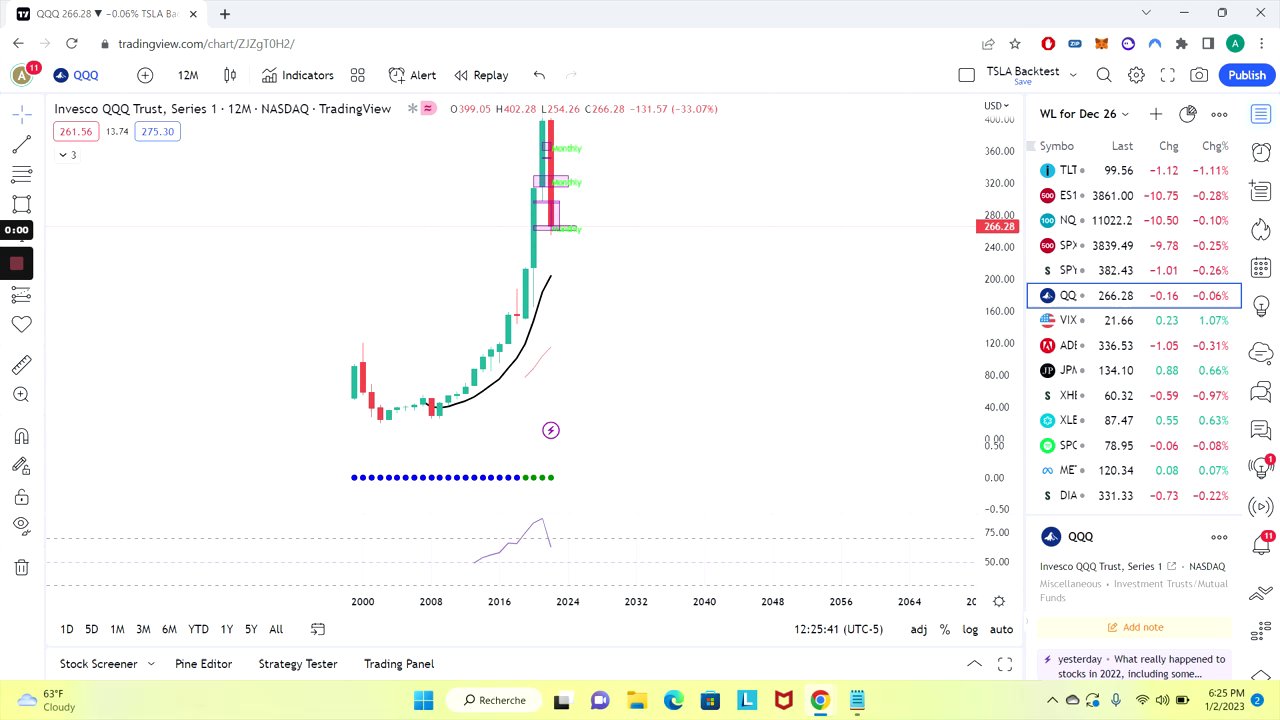Select the crosshair cursor tool

[x=21, y=114]
